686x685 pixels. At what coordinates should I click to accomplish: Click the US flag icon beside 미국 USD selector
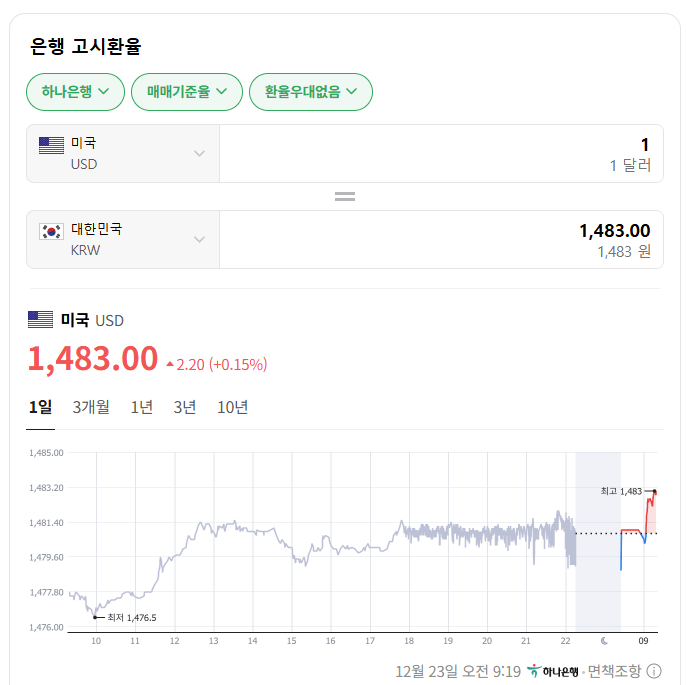51,146
